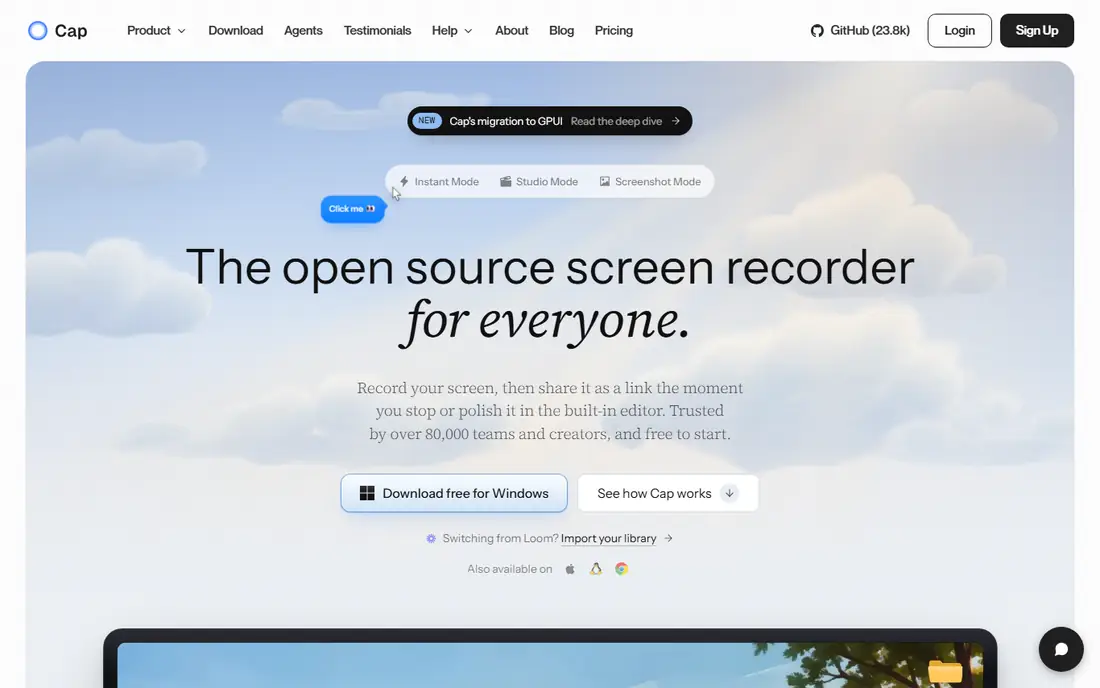The width and height of the screenshot is (1100, 688).
Task: Click the Click me bubble
Action: click(x=352, y=209)
